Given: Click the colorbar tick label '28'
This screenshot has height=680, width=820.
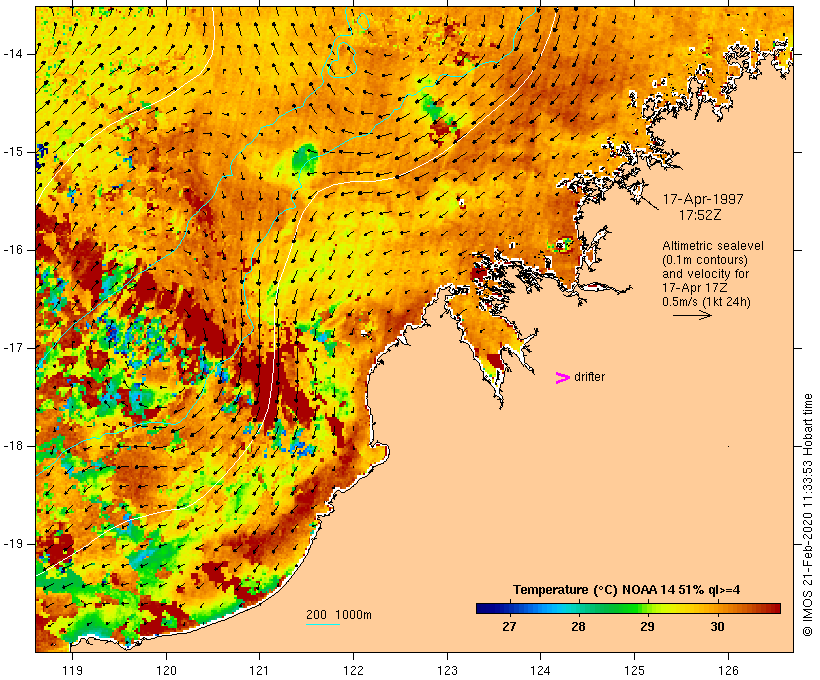Looking at the screenshot, I should pos(578,627).
